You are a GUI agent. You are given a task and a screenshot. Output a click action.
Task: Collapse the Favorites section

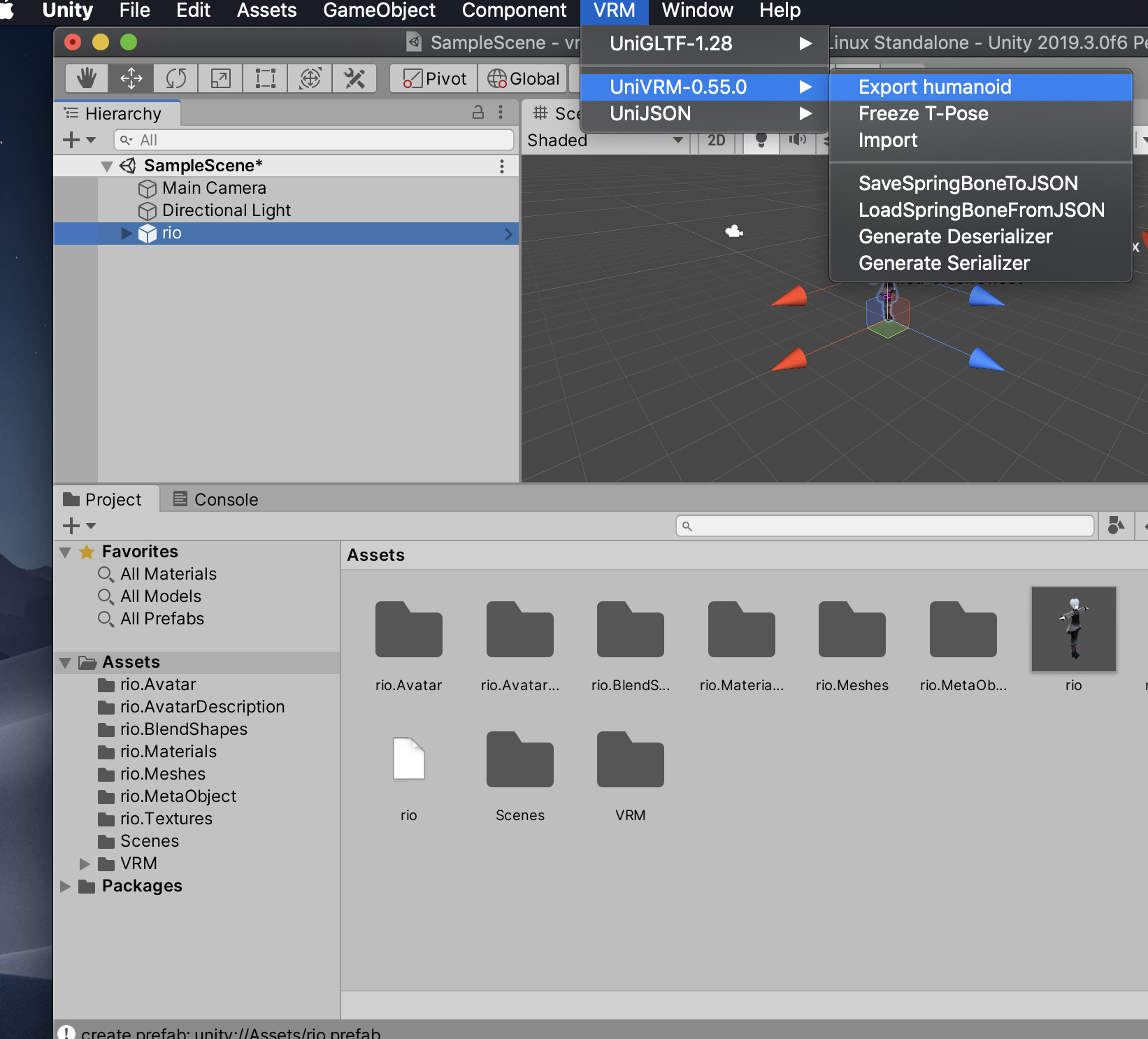click(x=66, y=552)
